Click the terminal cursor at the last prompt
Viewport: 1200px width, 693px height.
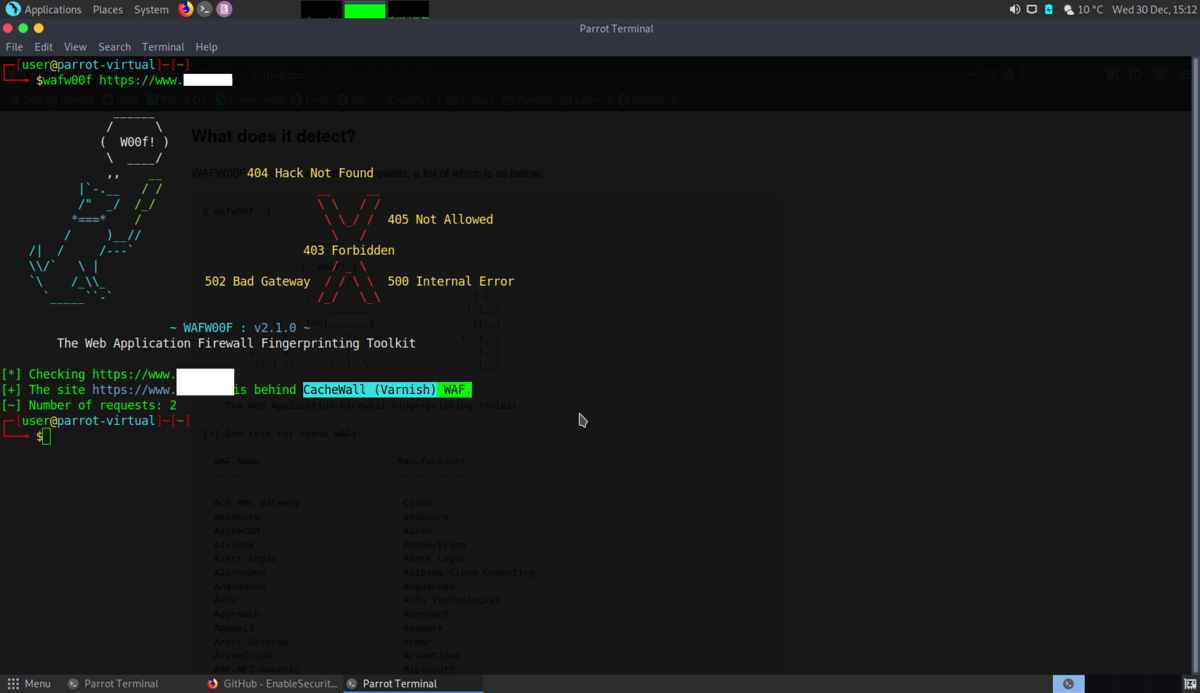click(x=46, y=436)
